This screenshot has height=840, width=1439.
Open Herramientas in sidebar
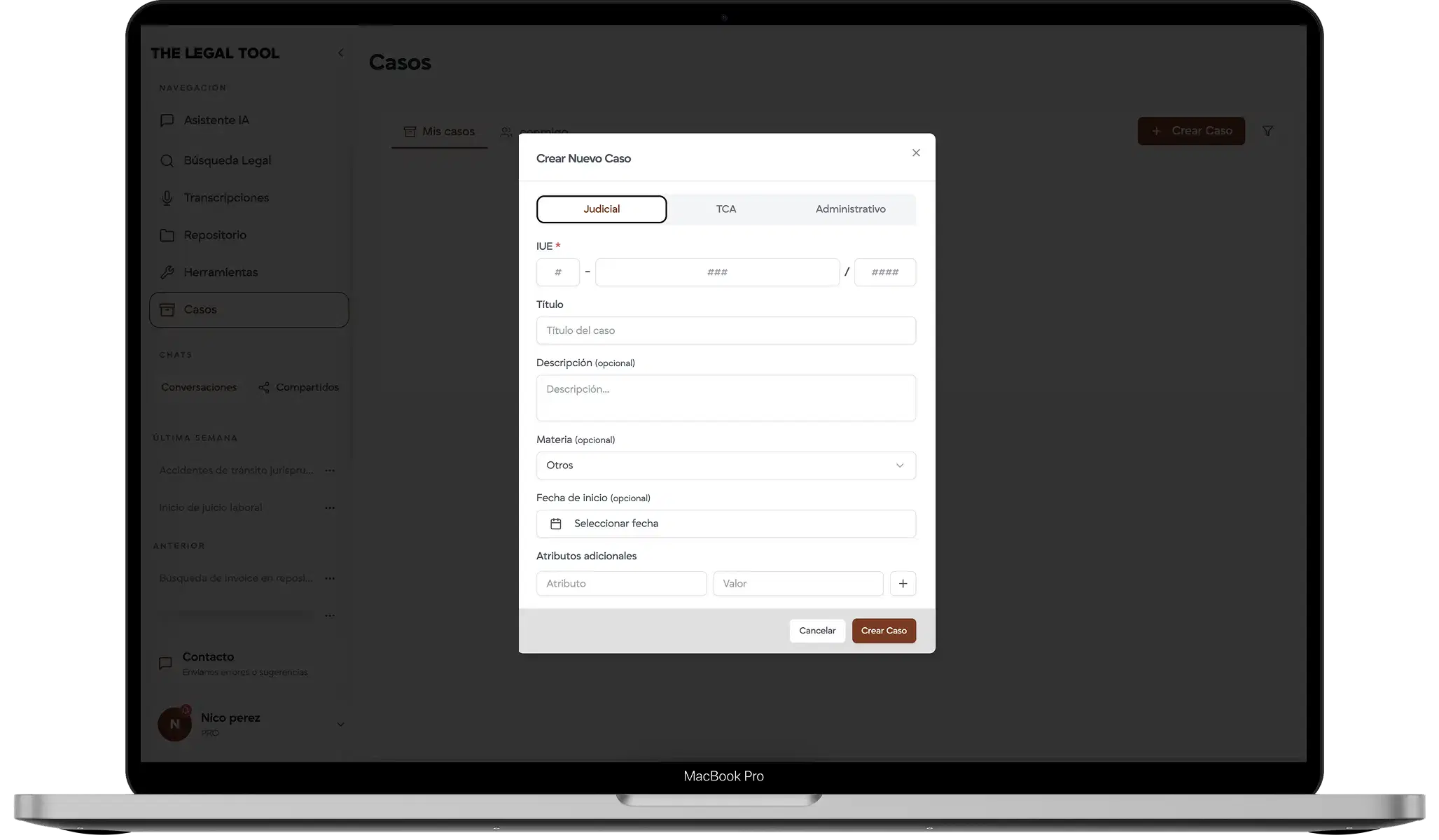click(249, 272)
